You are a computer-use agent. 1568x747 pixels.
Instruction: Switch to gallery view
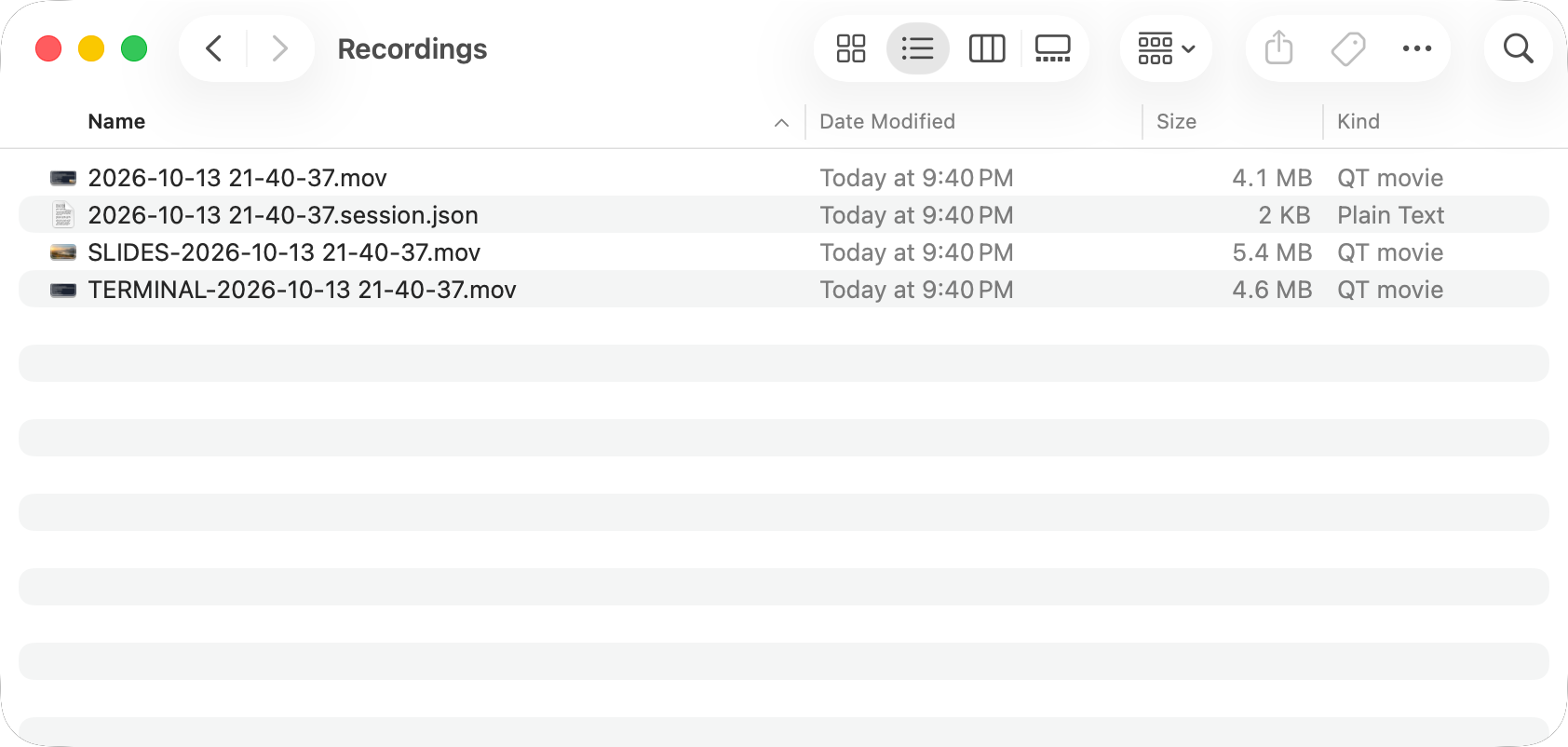click(x=1053, y=48)
